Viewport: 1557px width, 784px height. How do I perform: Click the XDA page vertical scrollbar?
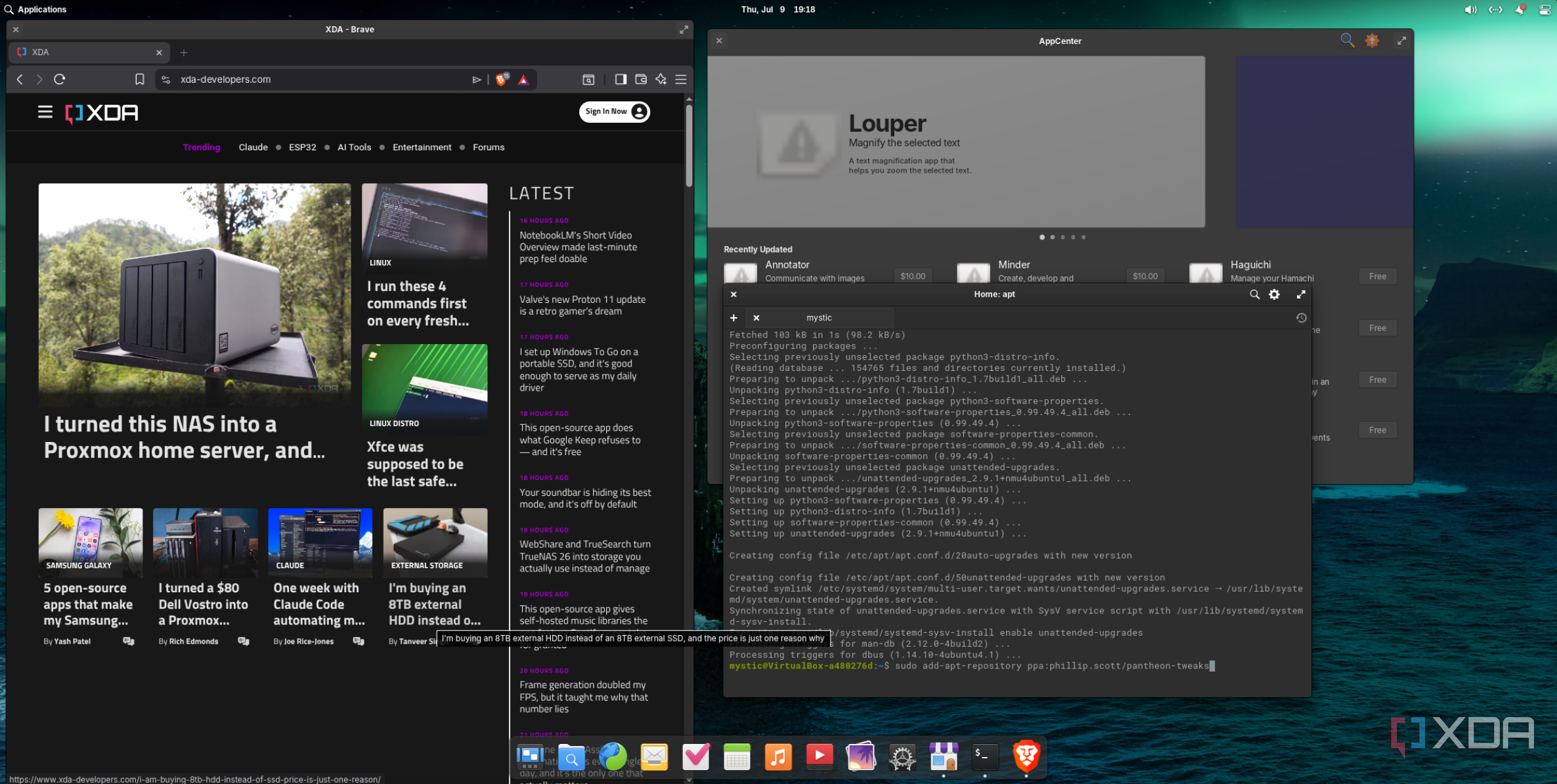pos(689,146)
